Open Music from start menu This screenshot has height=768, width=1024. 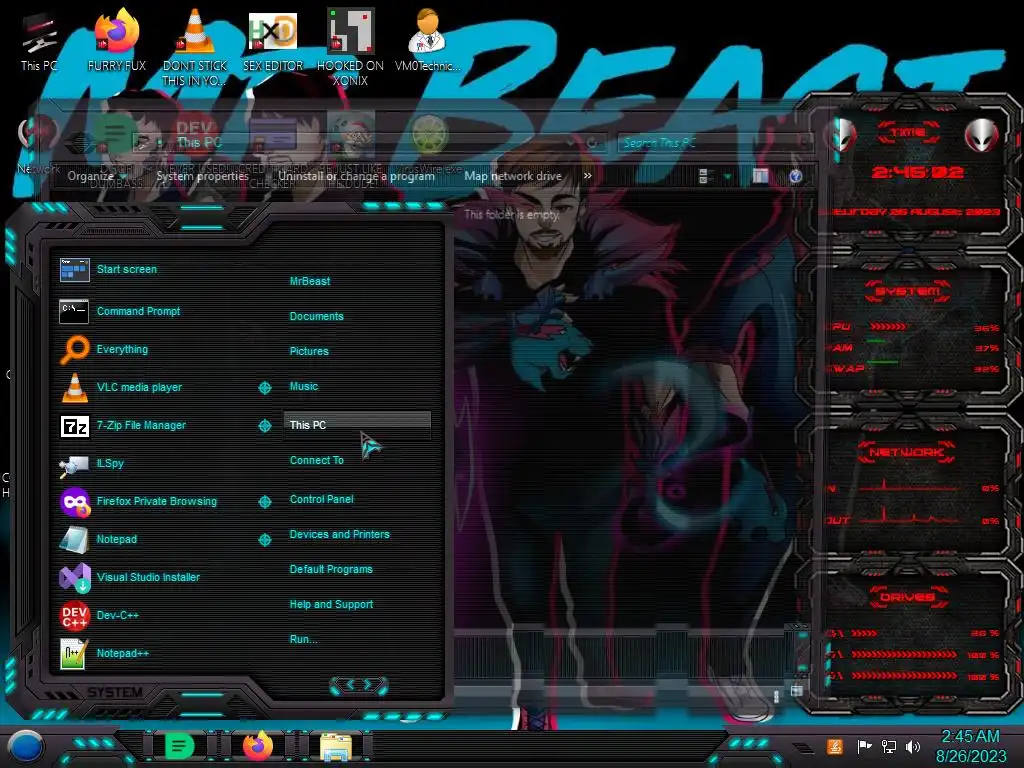click(x=304, y=386)
